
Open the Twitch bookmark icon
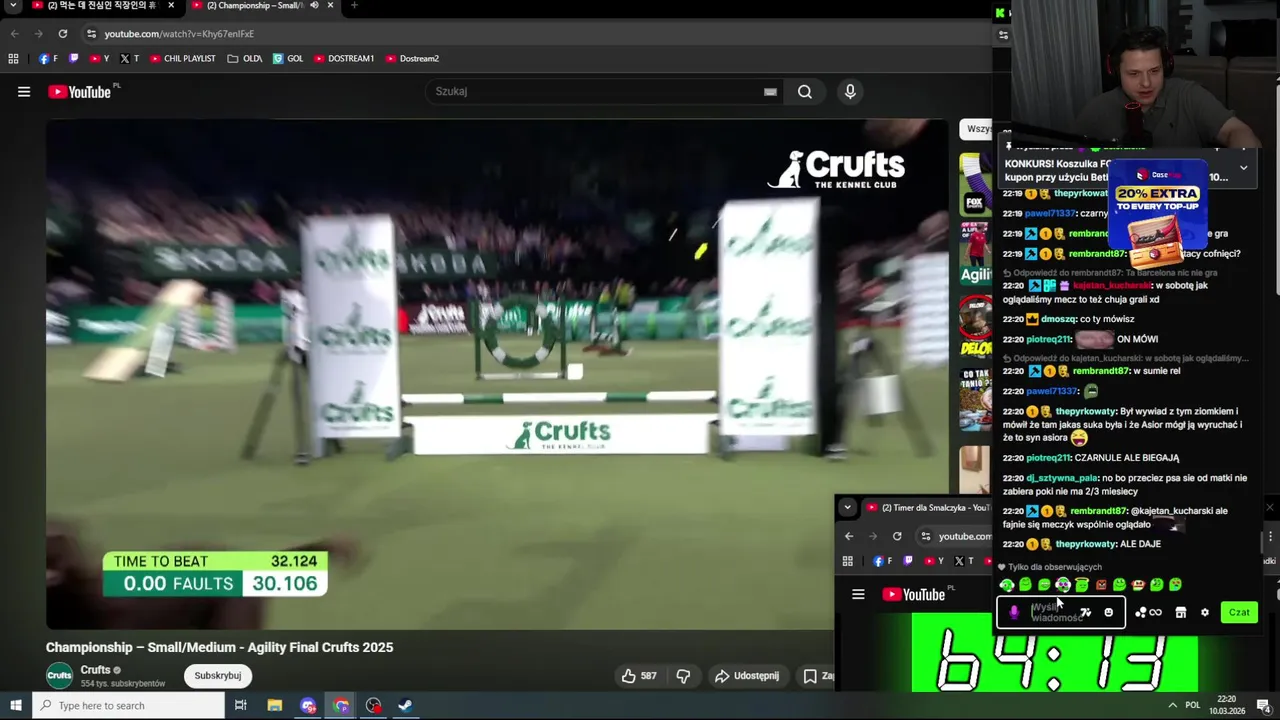point(74,59)
